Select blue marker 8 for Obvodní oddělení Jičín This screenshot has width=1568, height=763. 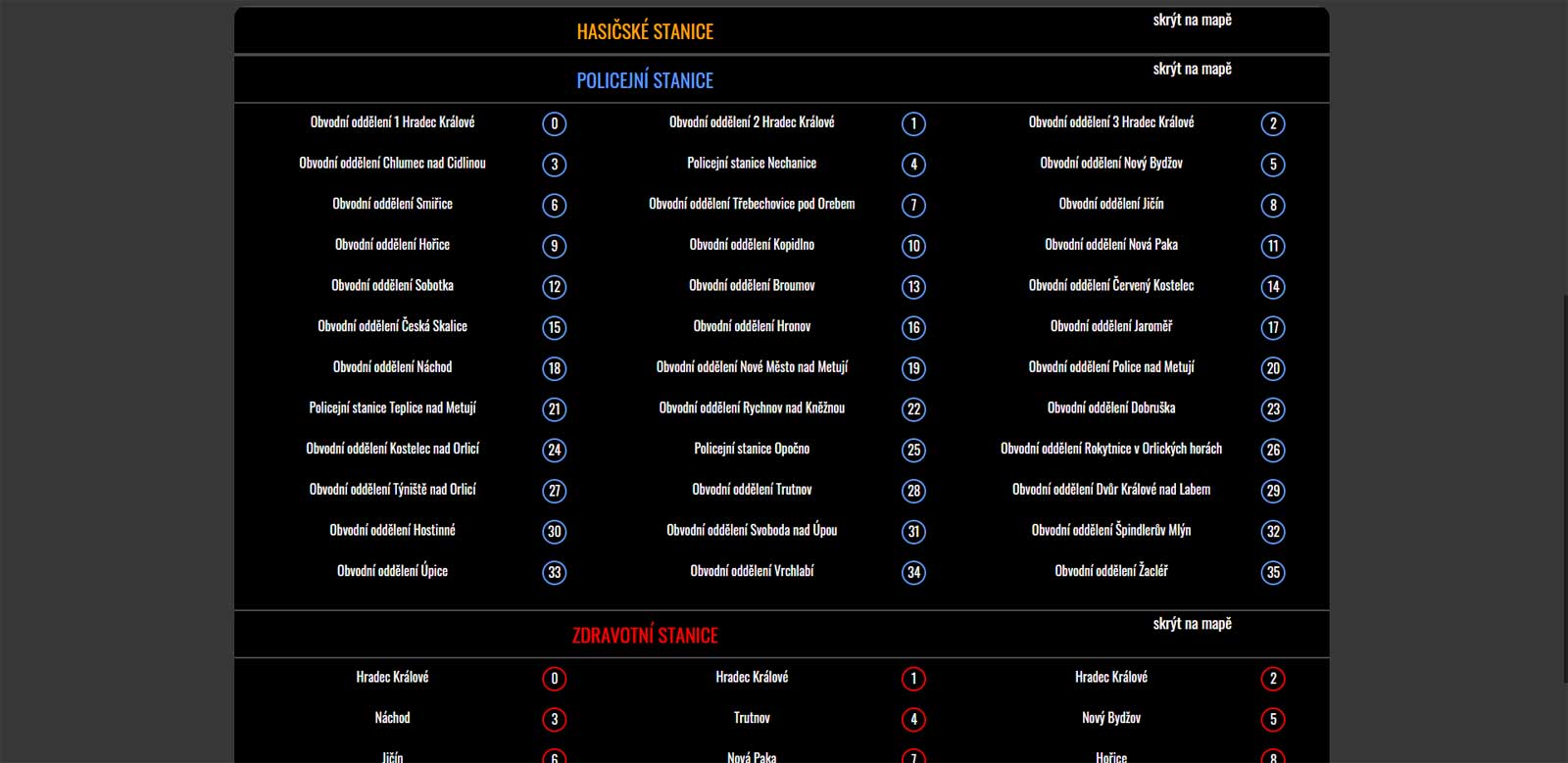pos(1273,206)
